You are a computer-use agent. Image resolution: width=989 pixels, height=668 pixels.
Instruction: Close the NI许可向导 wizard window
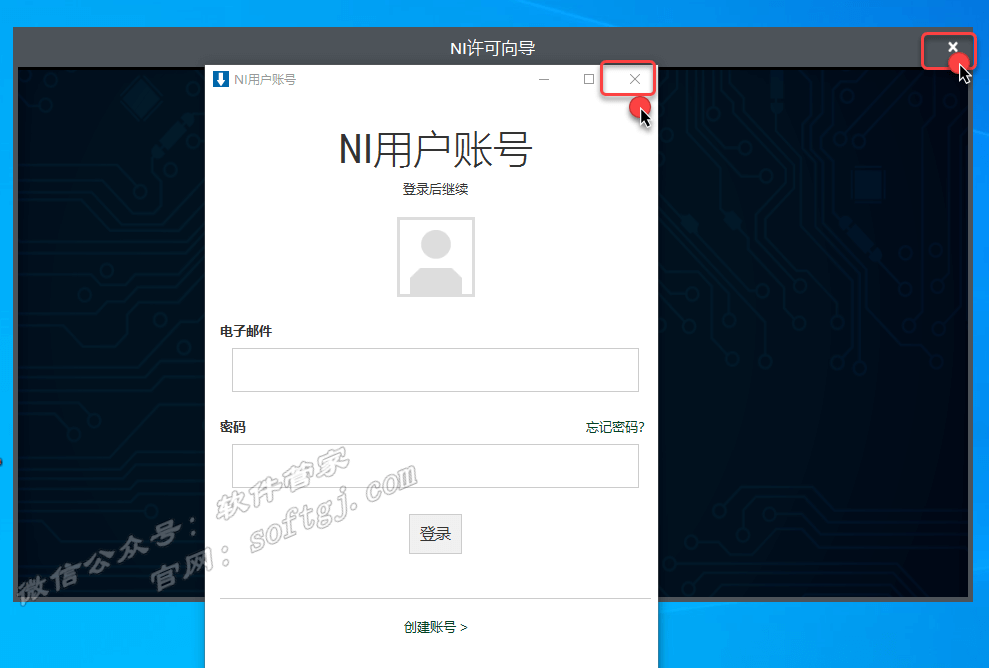[x=952, y=47]
